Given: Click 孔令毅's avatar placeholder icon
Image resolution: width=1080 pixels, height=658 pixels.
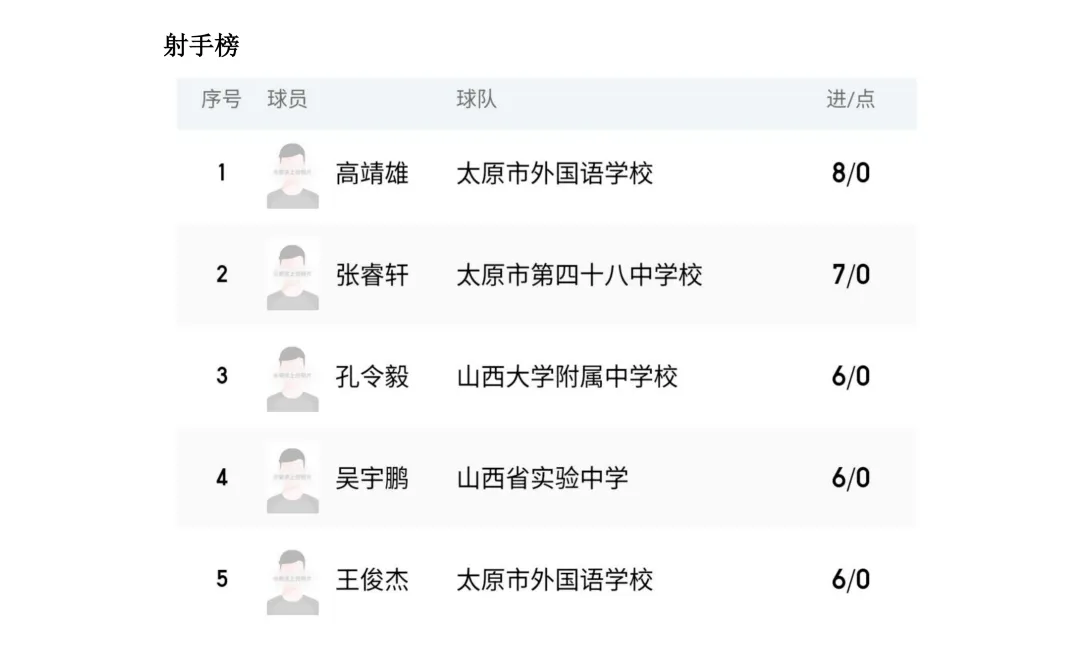Looking at the screenshot, I should tap(293, 379).
